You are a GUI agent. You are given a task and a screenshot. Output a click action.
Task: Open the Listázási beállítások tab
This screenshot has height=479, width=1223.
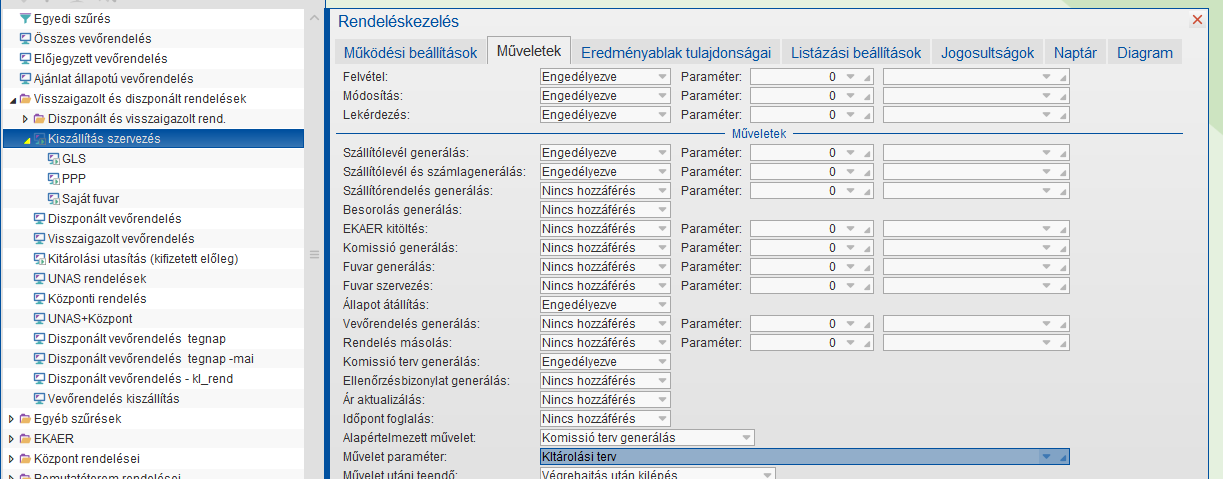[855, 53]
